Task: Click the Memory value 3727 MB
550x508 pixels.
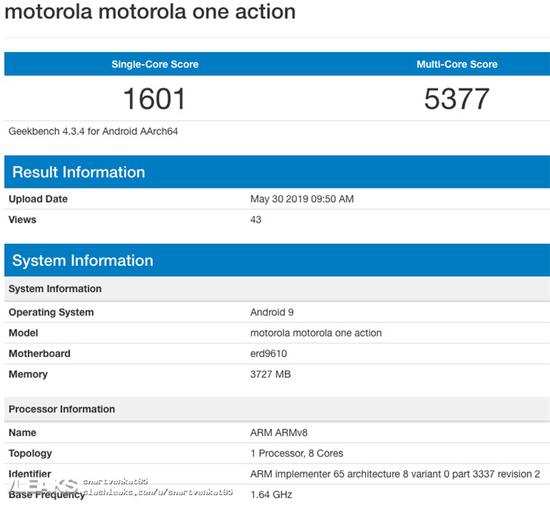Action: point(270,374)
